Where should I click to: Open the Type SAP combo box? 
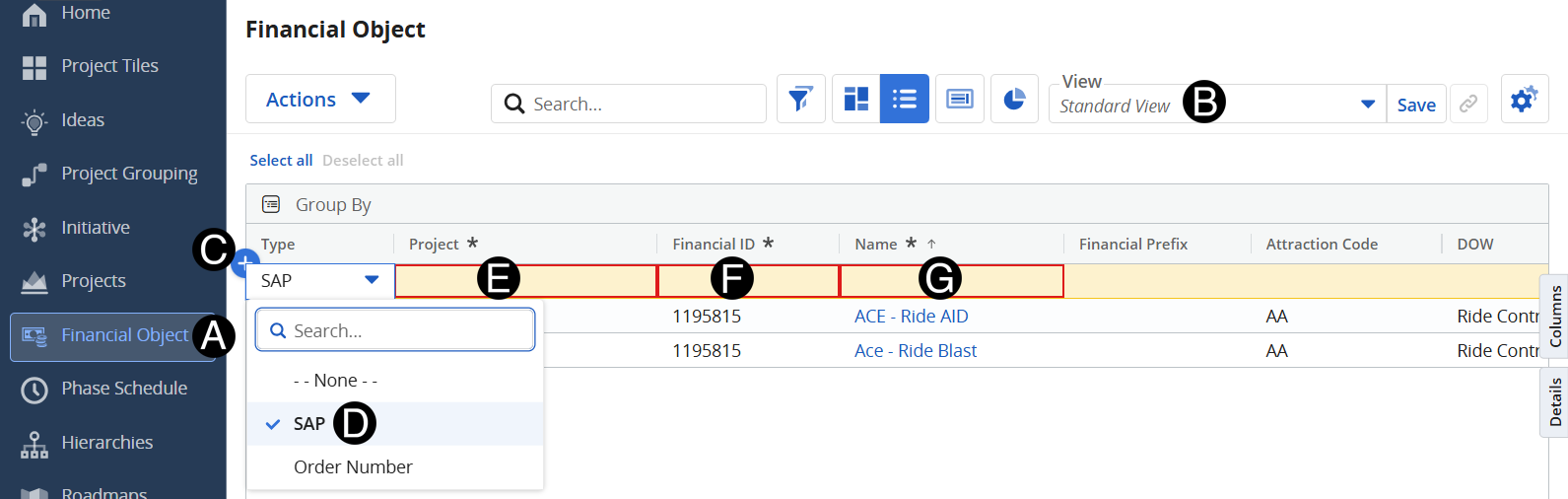pos(319,281)
